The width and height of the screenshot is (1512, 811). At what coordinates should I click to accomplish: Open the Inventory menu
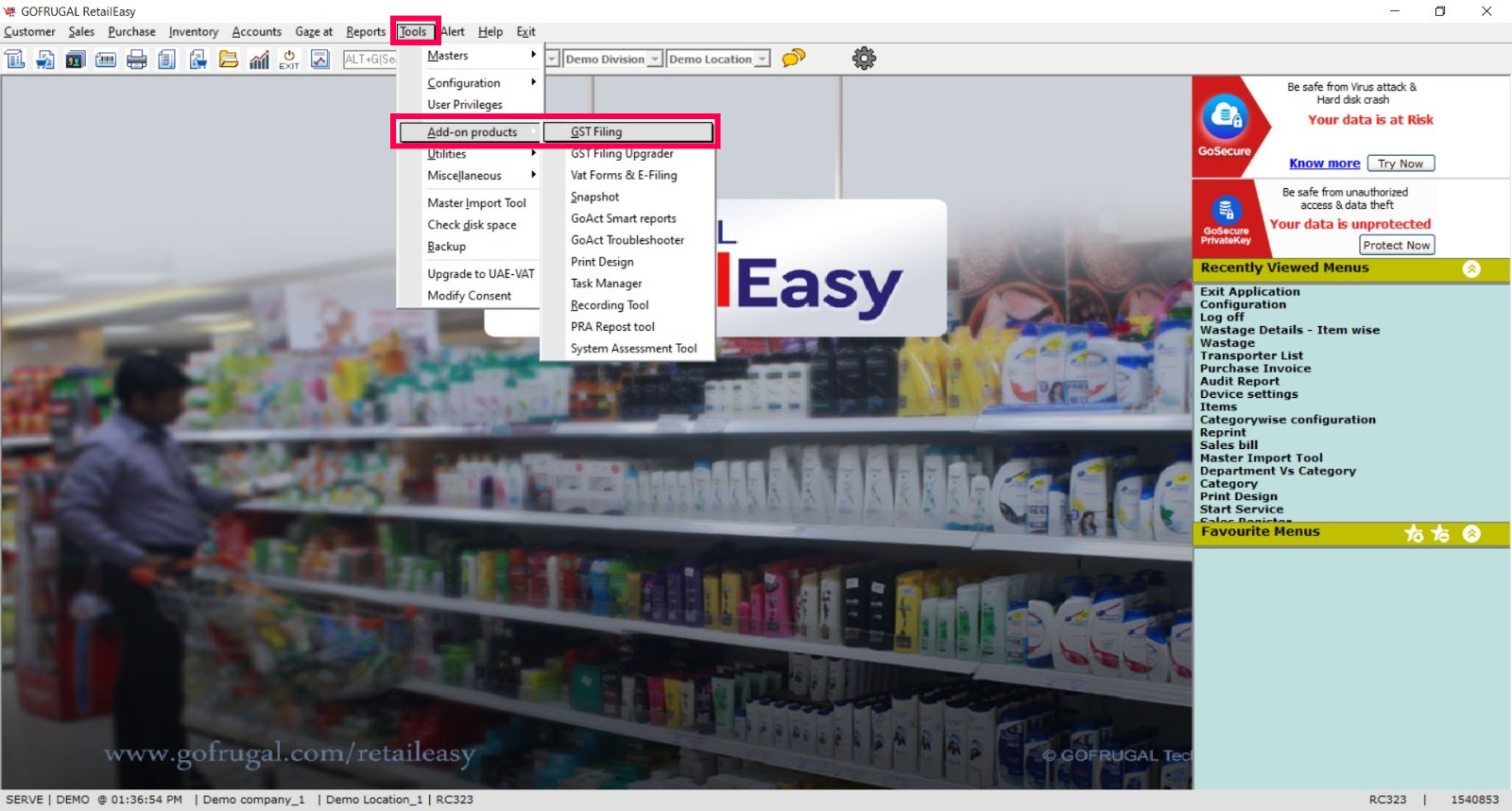tap(194, 32)
